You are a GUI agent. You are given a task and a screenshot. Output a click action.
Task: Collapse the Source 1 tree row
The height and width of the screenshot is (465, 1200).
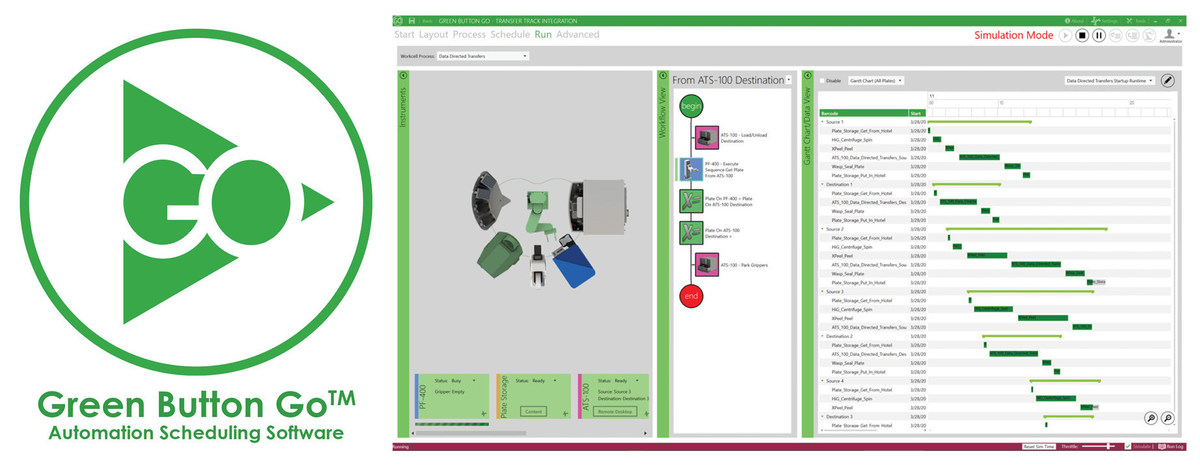822,122
